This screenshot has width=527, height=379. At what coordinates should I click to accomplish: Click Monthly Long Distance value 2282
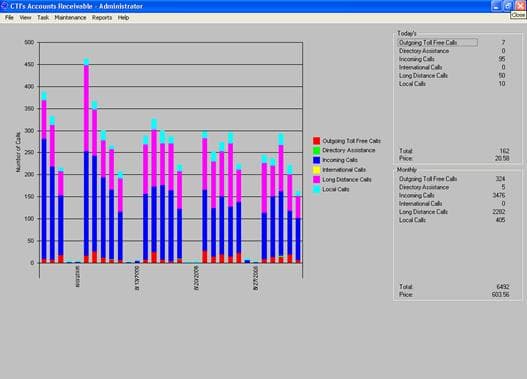pos(499,212)
